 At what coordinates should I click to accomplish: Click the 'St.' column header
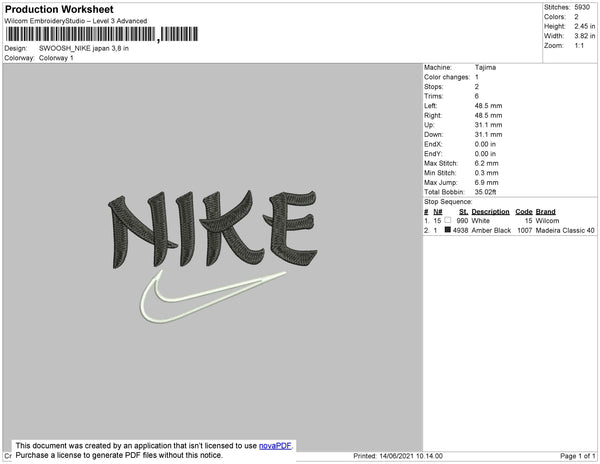463,212
